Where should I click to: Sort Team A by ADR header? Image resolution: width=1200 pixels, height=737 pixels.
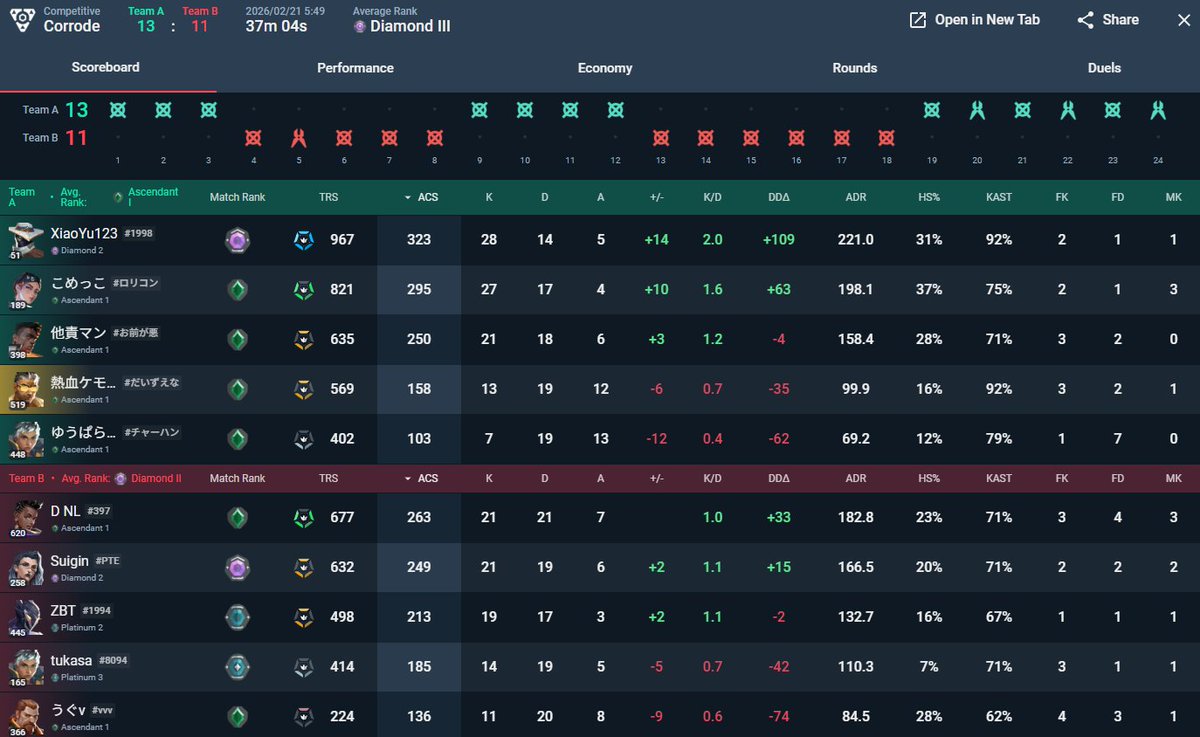click(856, 198)
